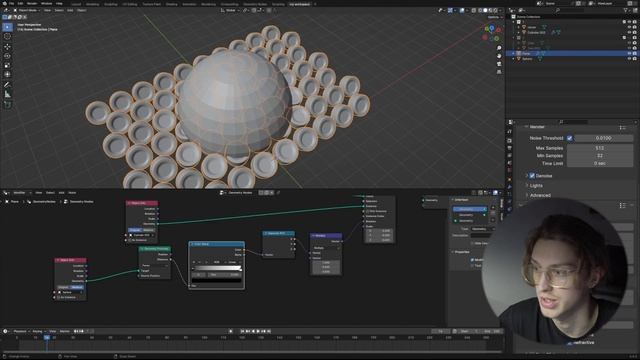The image size is (640, 360).
Task: Collapse the Render sampling panel header
Action: coord(537,127)
